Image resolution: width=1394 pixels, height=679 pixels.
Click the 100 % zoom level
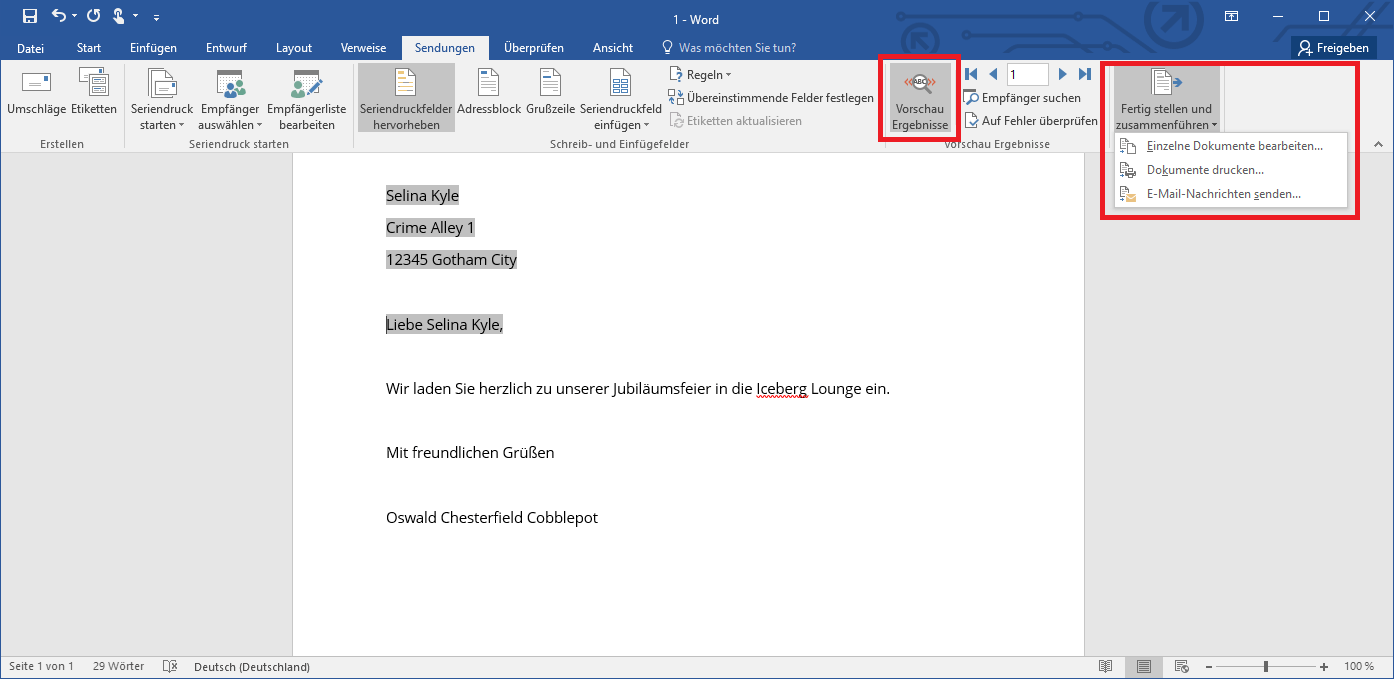(x=1359, y=667)
